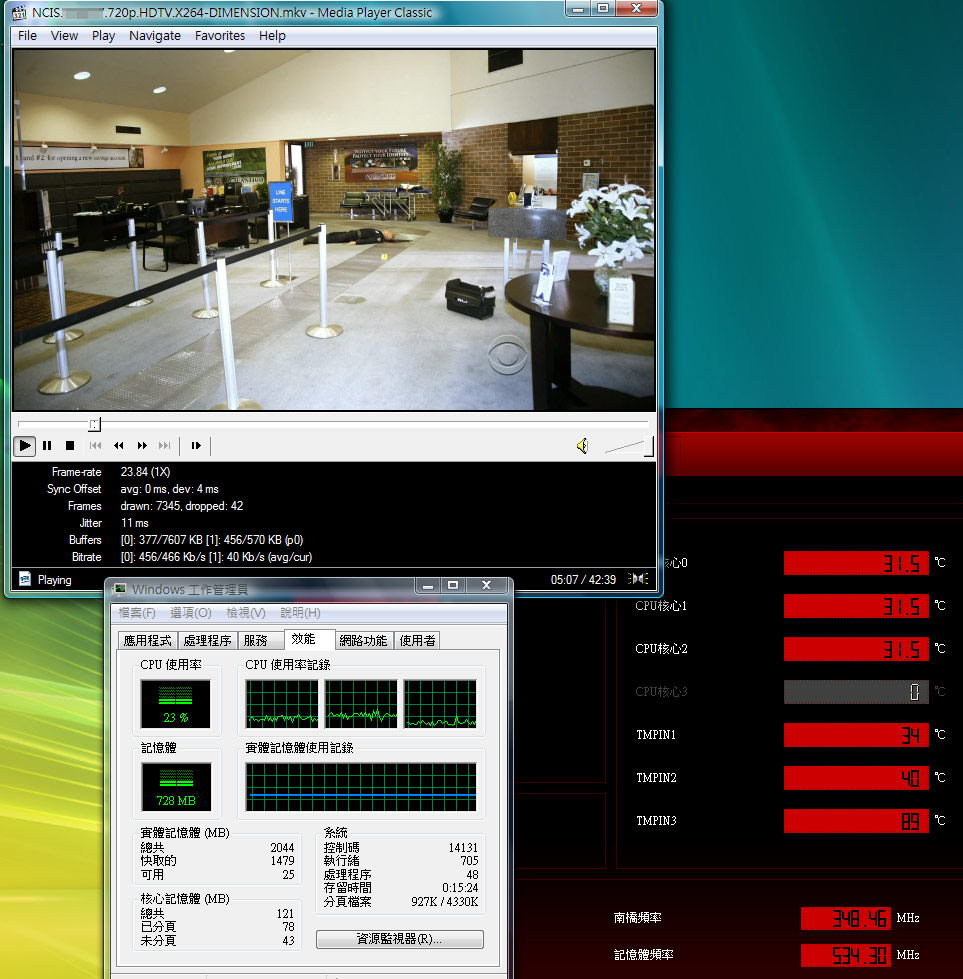Switch to the 網路功能 tab
The image size is (963, 979).
(x=363, y=641)
